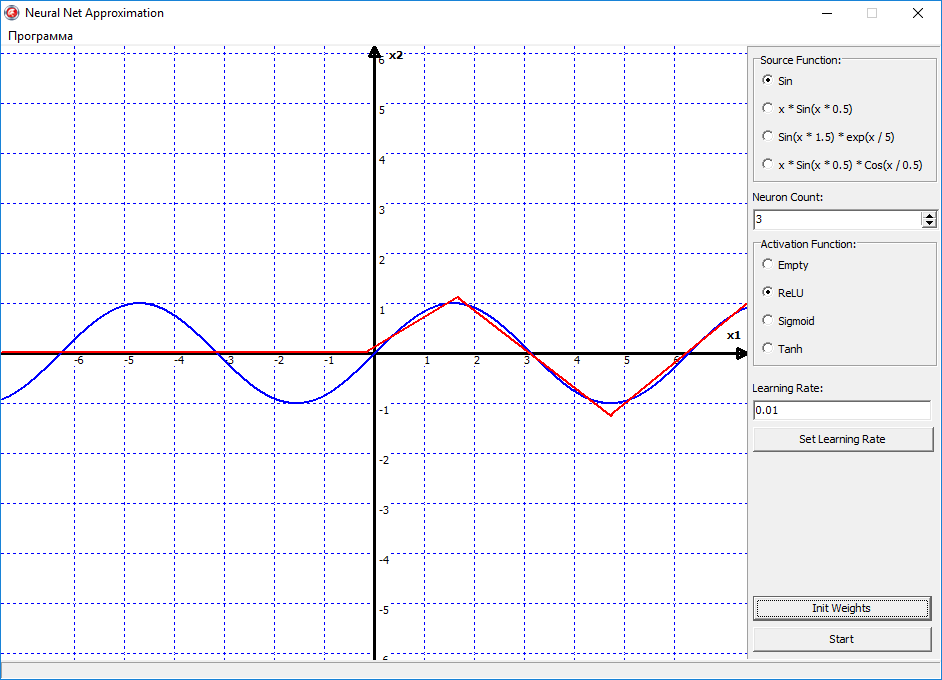Viewport: 942px width, 680px height.
Task: Click the x1 axis label
Action: [x=734, y=335]
